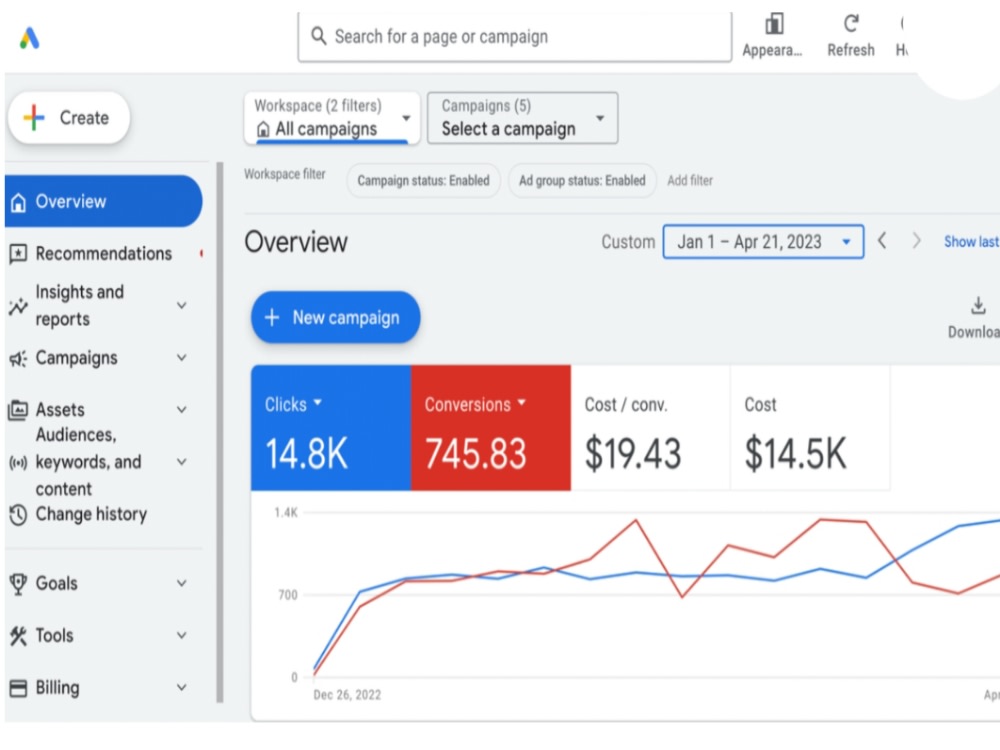This screenshot has width=1000, height=750.
Task: Select the Cost metric card
Action: (x=810, y=427)
